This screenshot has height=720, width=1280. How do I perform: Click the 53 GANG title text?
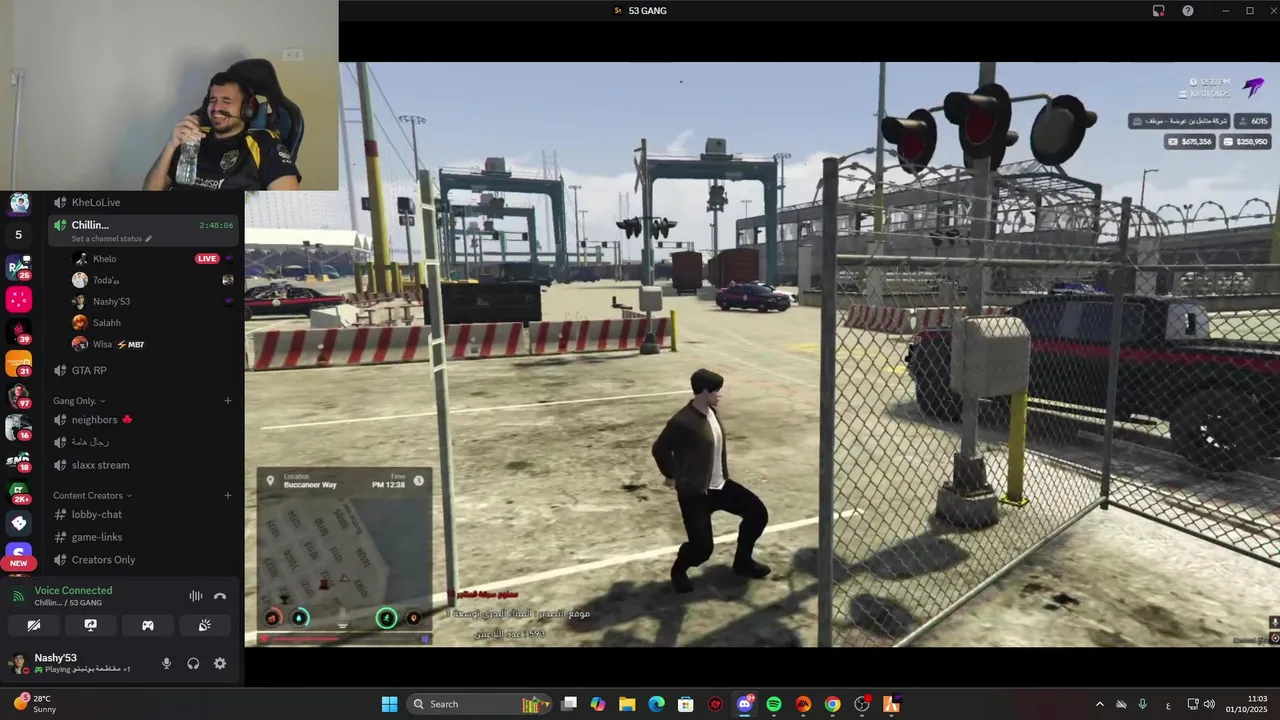[x=647, y=11]
